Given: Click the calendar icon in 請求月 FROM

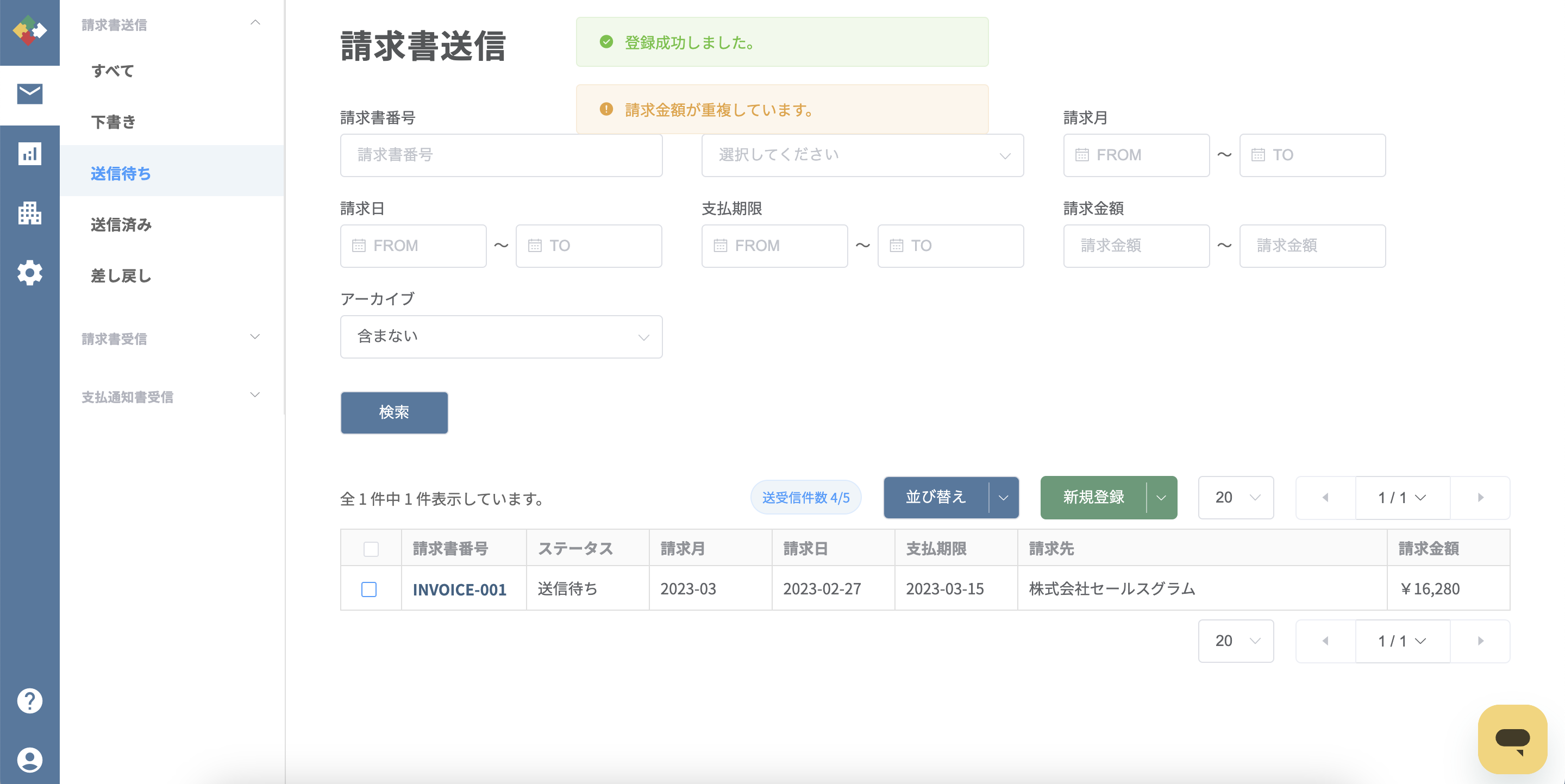Looking at the screenshot, I should 1082,155.
